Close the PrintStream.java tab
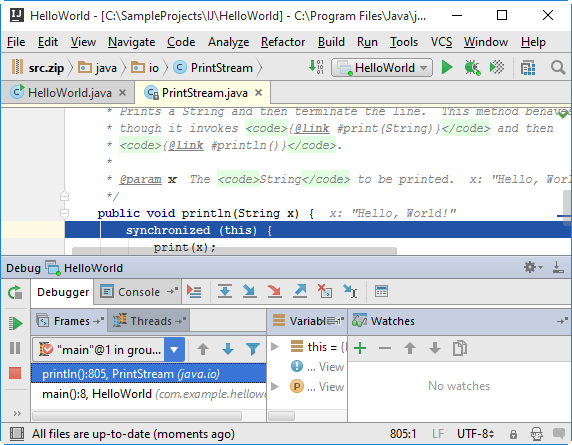The height and width of the screenshot is (445, 572). [258, 93]
